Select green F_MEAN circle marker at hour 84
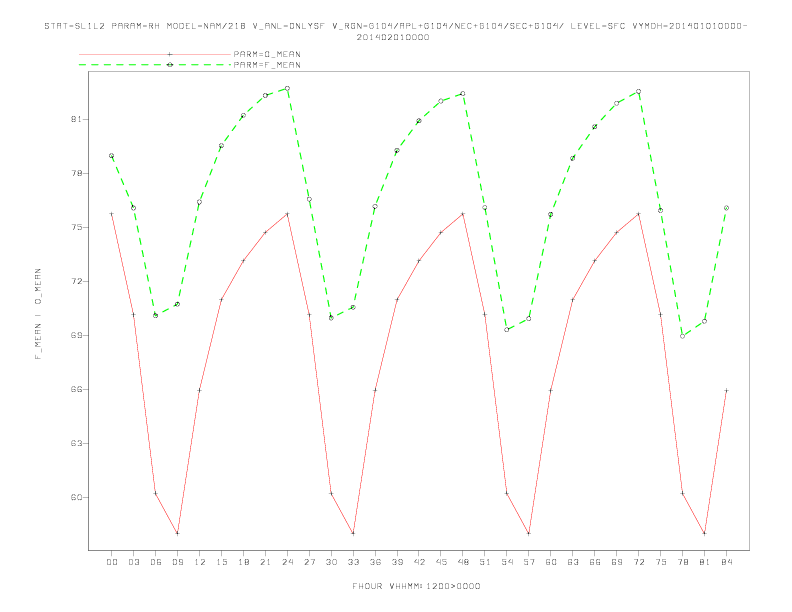Screen dimensions: 792x612 [726, 208]
